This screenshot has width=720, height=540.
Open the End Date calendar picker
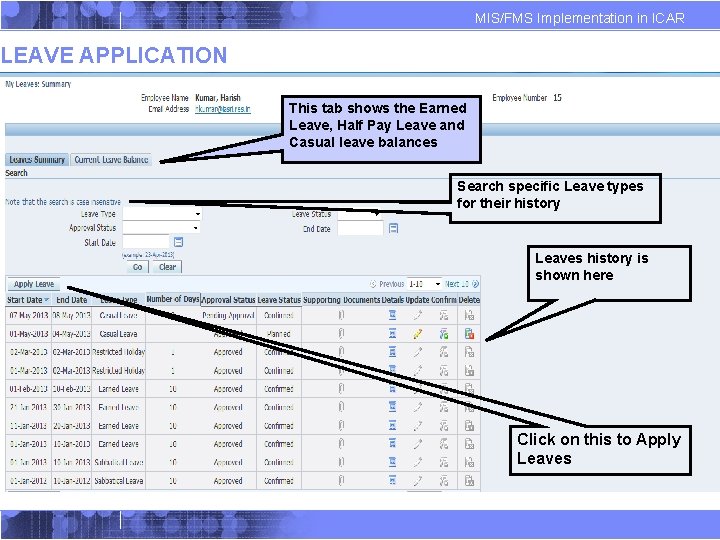tap(394, 228)
